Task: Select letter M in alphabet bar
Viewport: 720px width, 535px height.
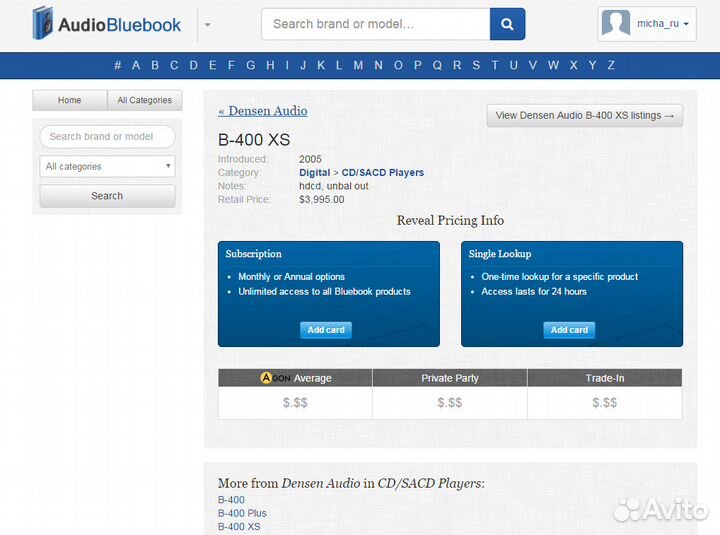Action: coord(358,65)
